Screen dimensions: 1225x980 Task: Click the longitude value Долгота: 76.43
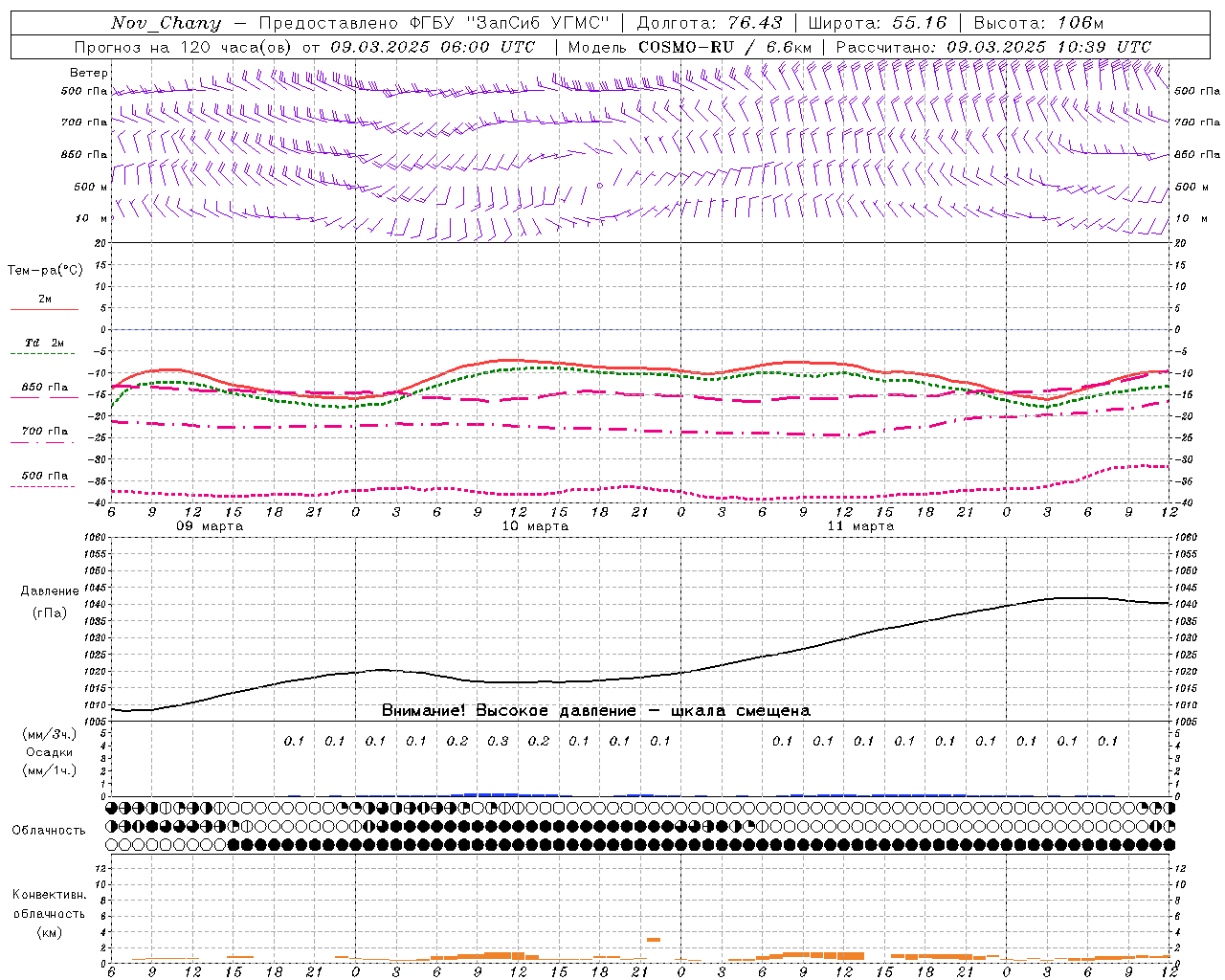coord(709,23)
